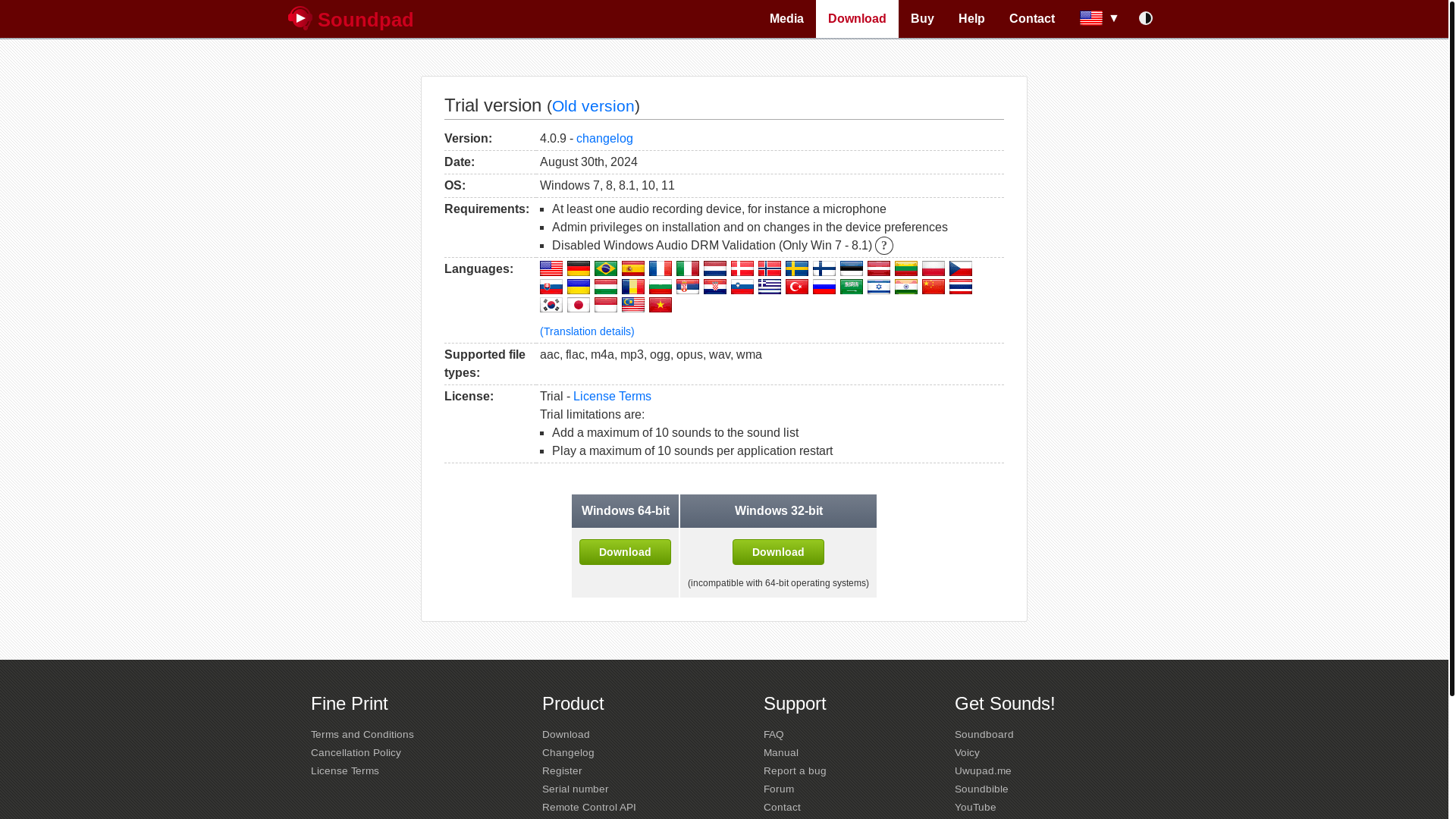Select the Japanese flag

click(x=579, y=305)
